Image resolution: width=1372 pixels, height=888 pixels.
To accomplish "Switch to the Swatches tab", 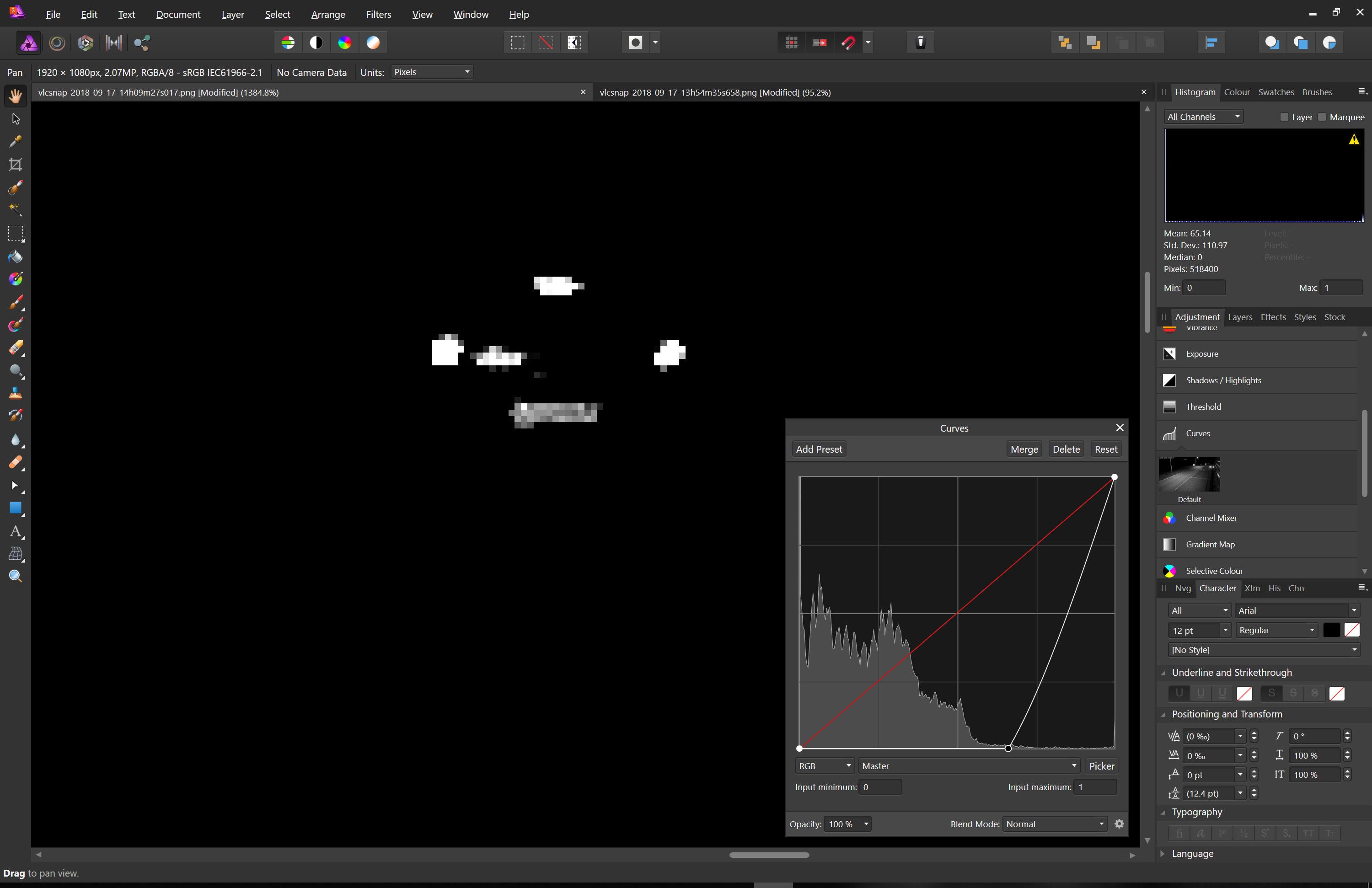I will click(1276, 92).
